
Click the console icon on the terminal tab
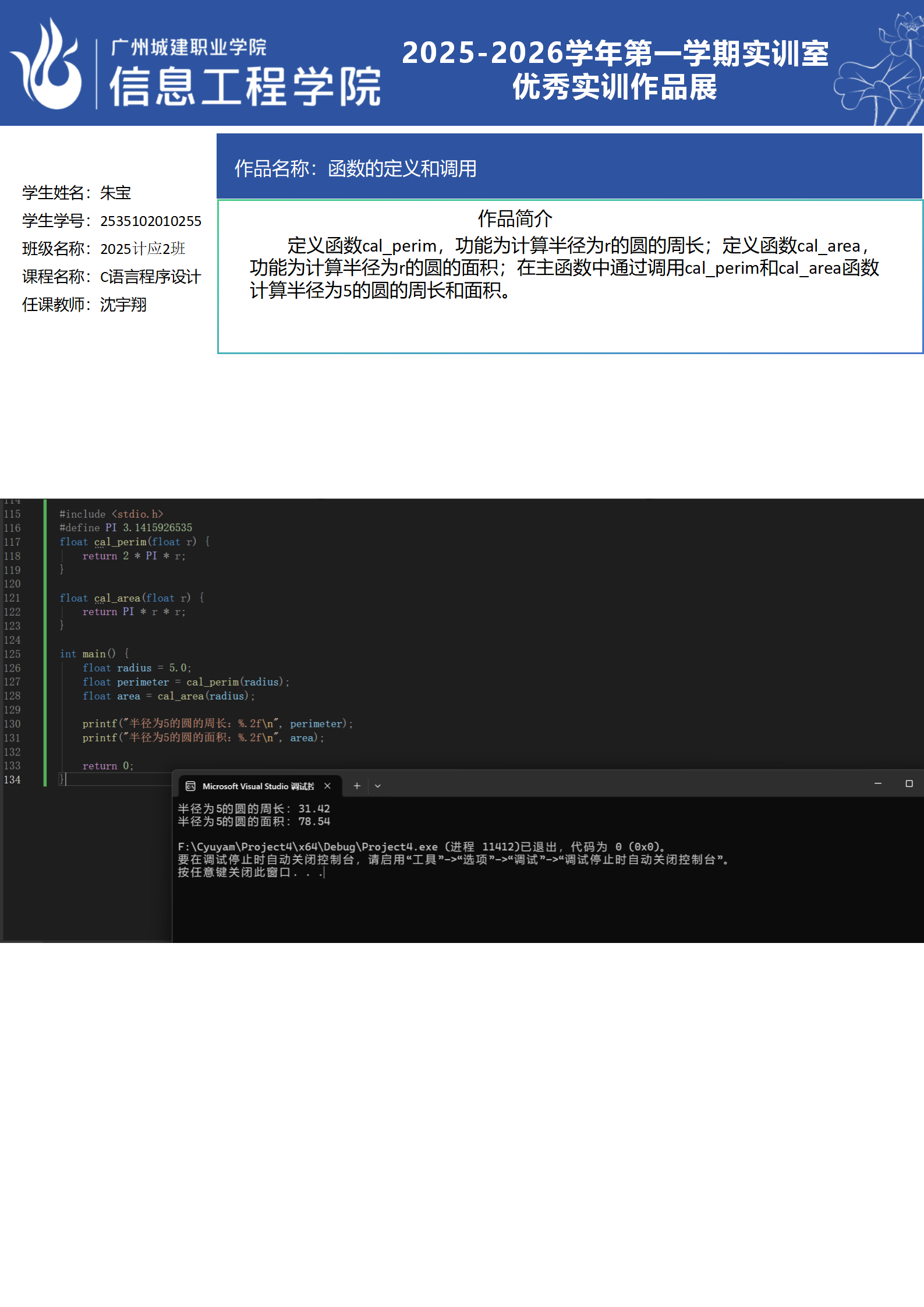click(x=190, y=786)
